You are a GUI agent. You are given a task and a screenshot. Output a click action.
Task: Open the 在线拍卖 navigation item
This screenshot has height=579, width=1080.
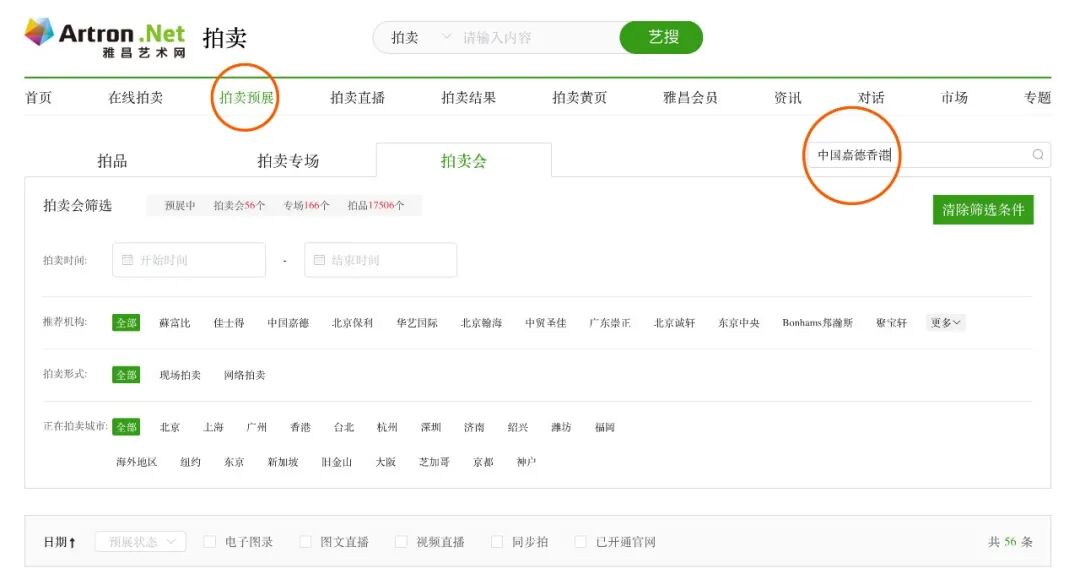pyautogui.click(x=136, y=98)
